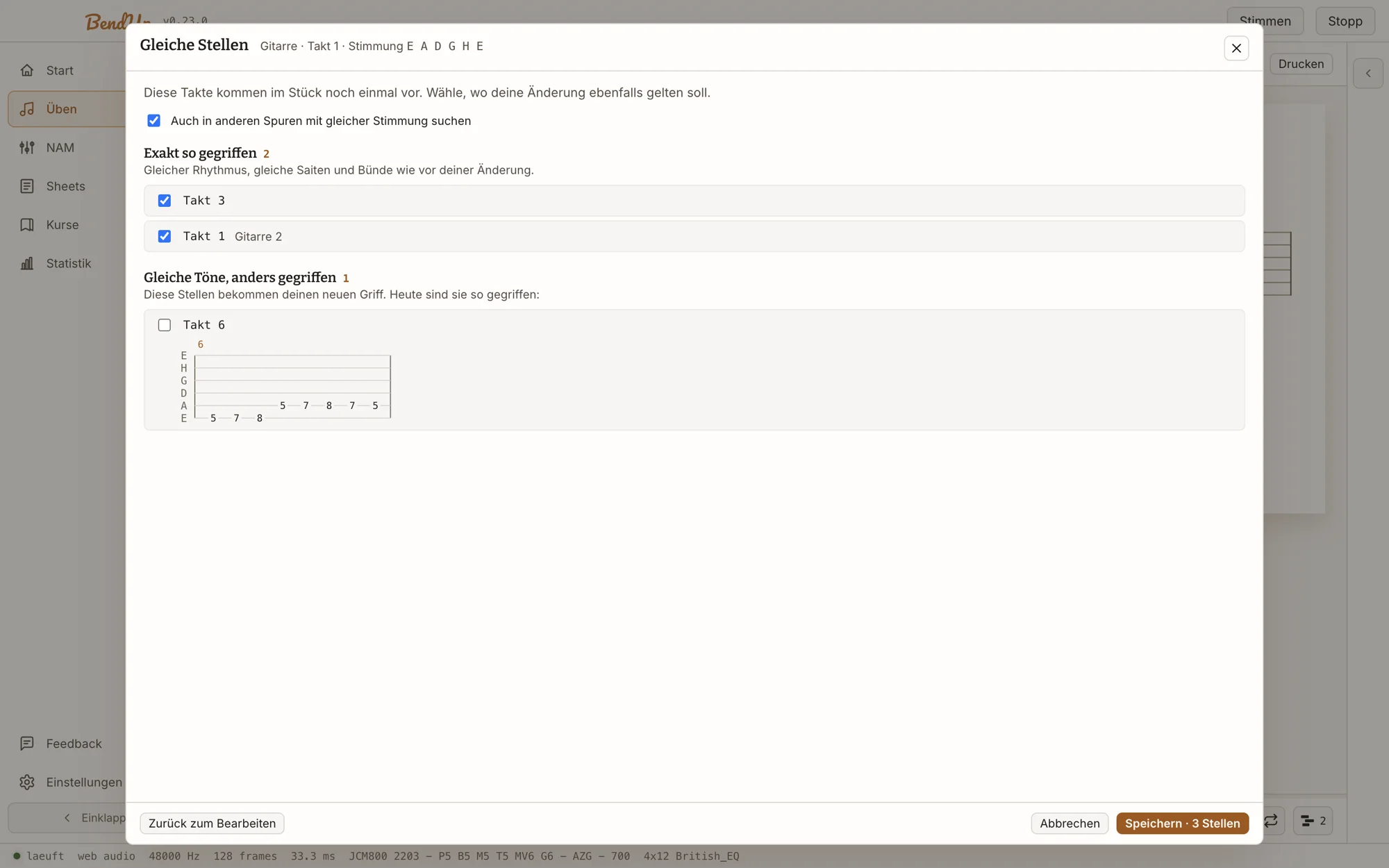This screenshot has width=1389, height=868.
Task: Uncheck the Takt 1 Gitarre 2 checkbox
Action: pos(165,236)
